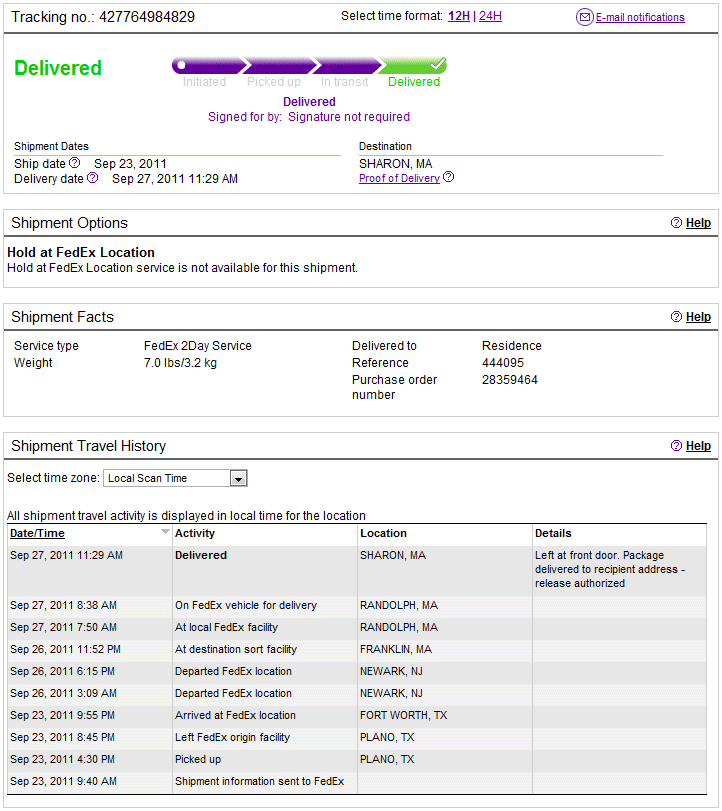Click the delivered checkmark on progress bar
The image size is (722, 811).
(x=438, y=64)
